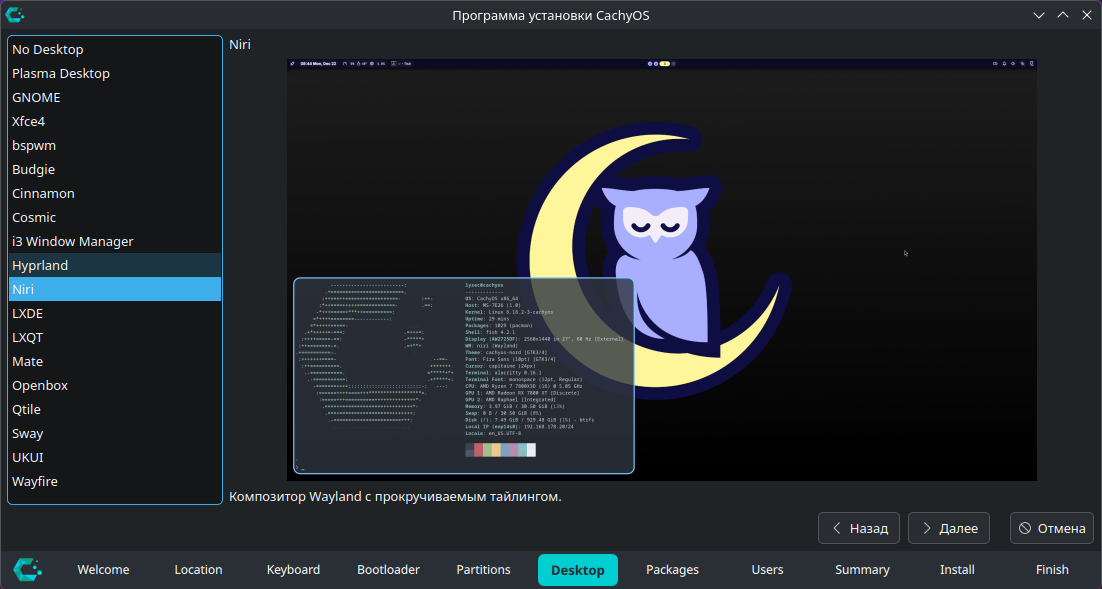Viewport: 1102px width, 589px height.
Task: Open the Bootloader step
Action: (388, 569)
